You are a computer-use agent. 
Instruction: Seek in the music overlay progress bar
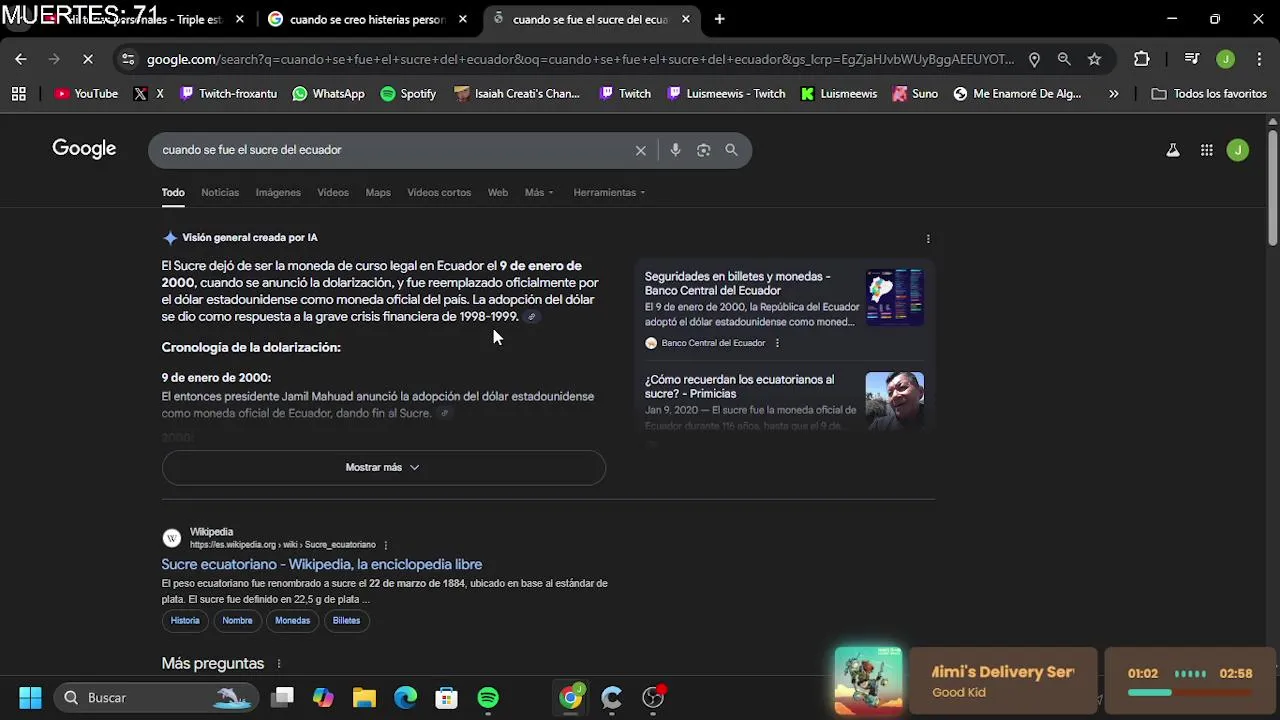pos(1190,692)
